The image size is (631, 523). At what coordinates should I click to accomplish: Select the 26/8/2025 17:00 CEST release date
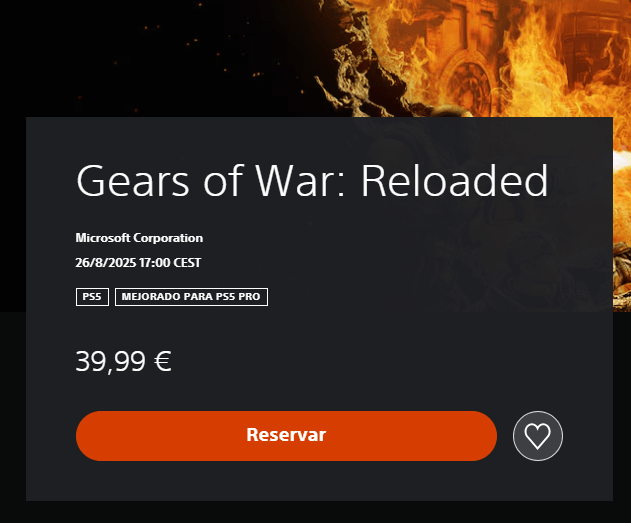click(138, 263)
